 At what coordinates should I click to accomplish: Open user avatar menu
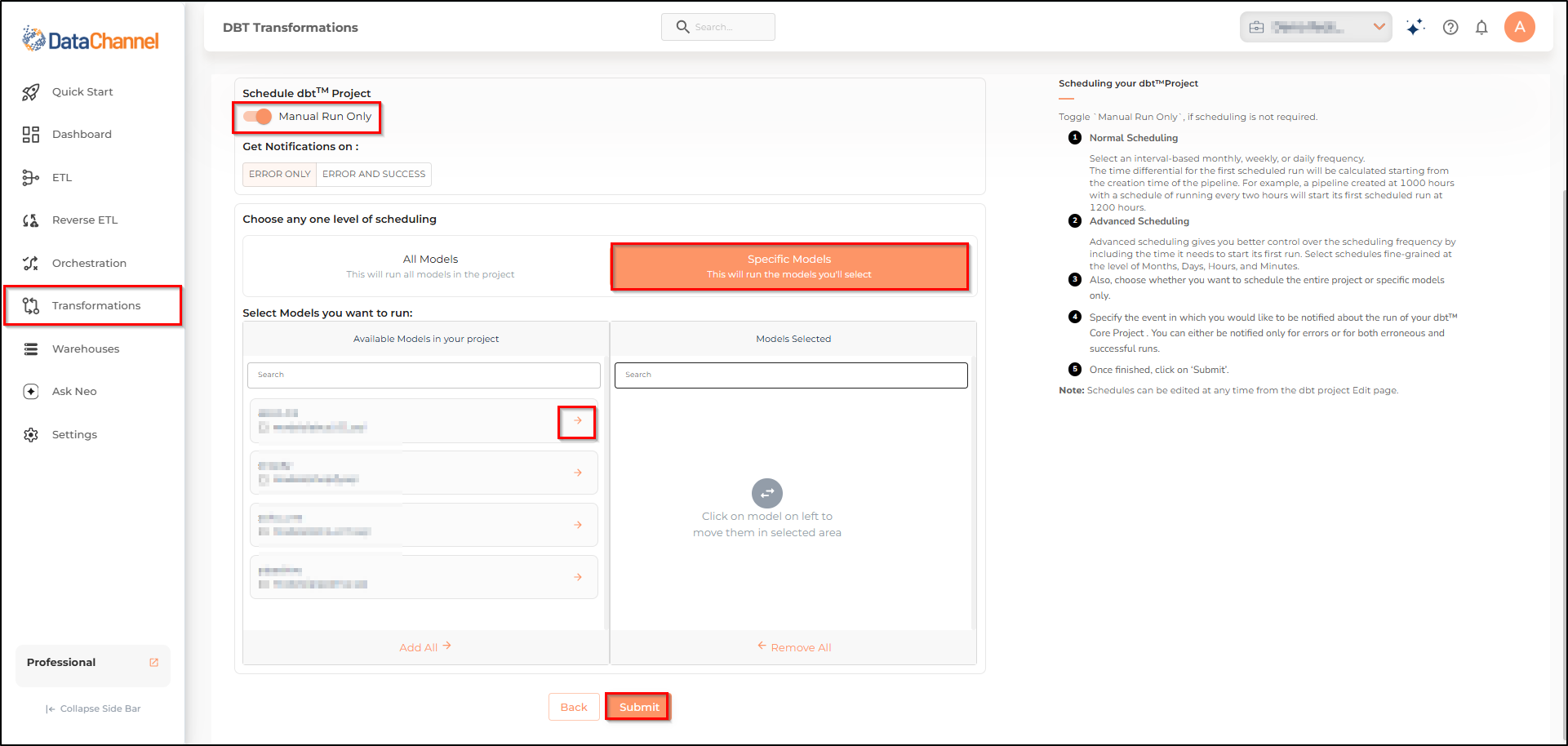pos(1520,27)
